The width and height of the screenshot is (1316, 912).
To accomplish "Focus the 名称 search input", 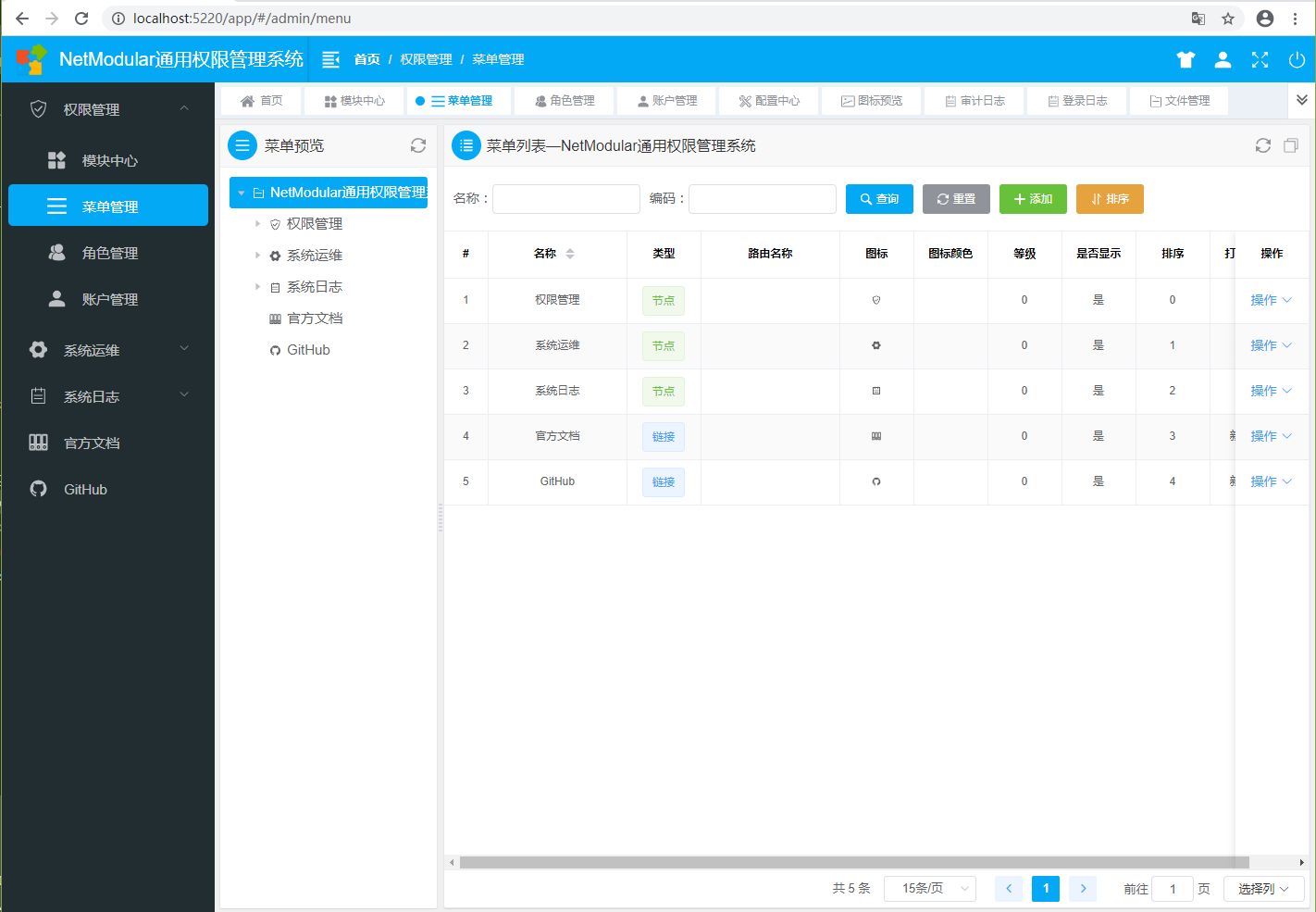I will click(566, 199).
